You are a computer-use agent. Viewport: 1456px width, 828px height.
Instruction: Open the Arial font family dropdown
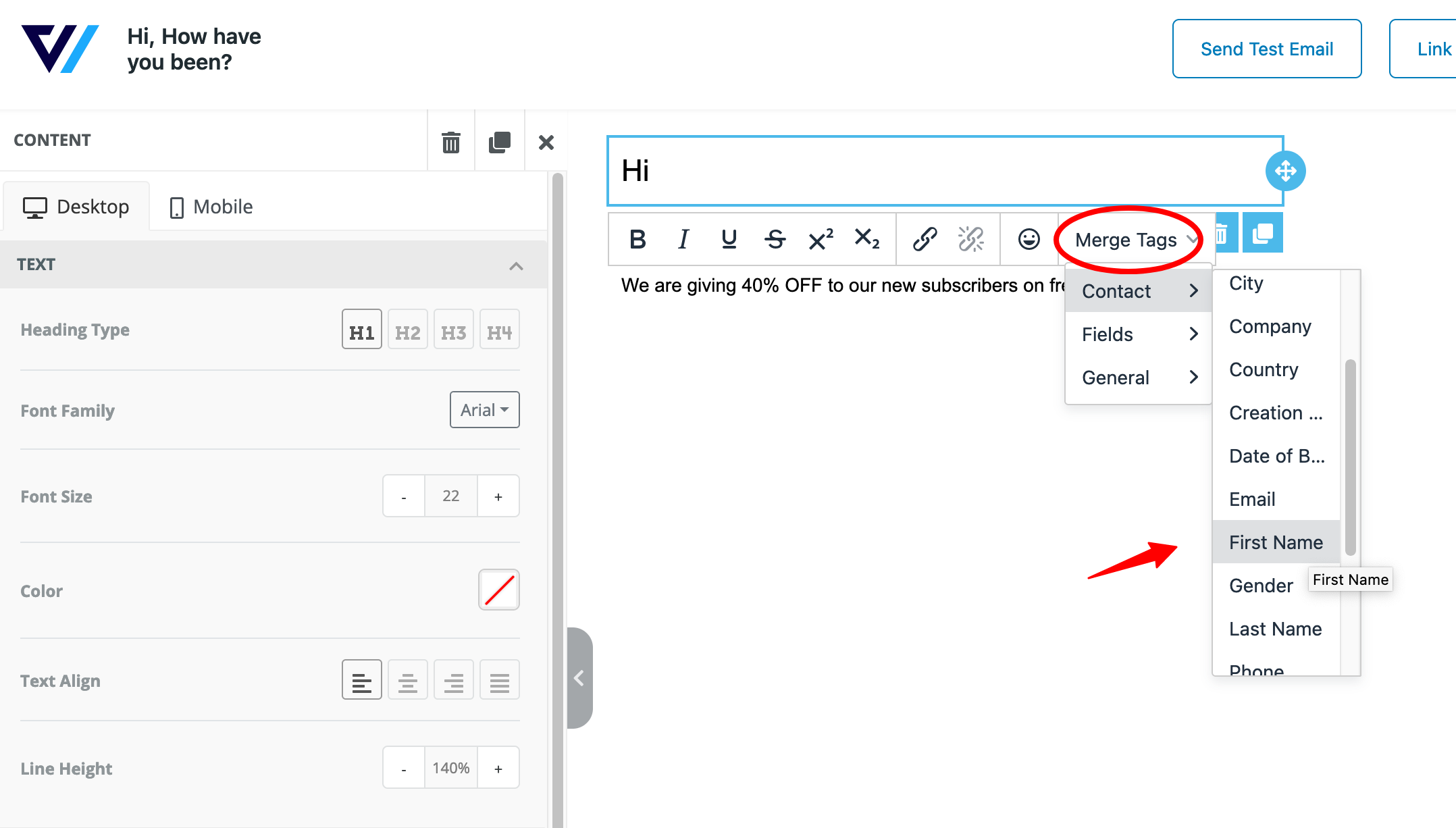tap(484, 410)
